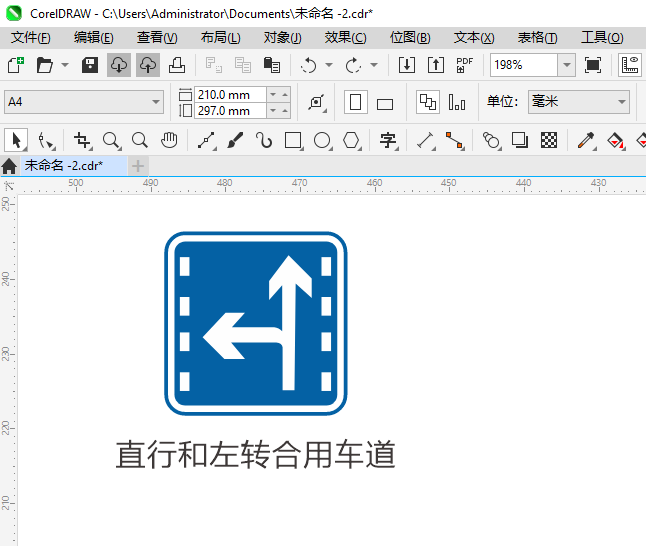646x546 pixels.
Task: Click the page width 210.0 mm field
Action: (x=230, y=95)
